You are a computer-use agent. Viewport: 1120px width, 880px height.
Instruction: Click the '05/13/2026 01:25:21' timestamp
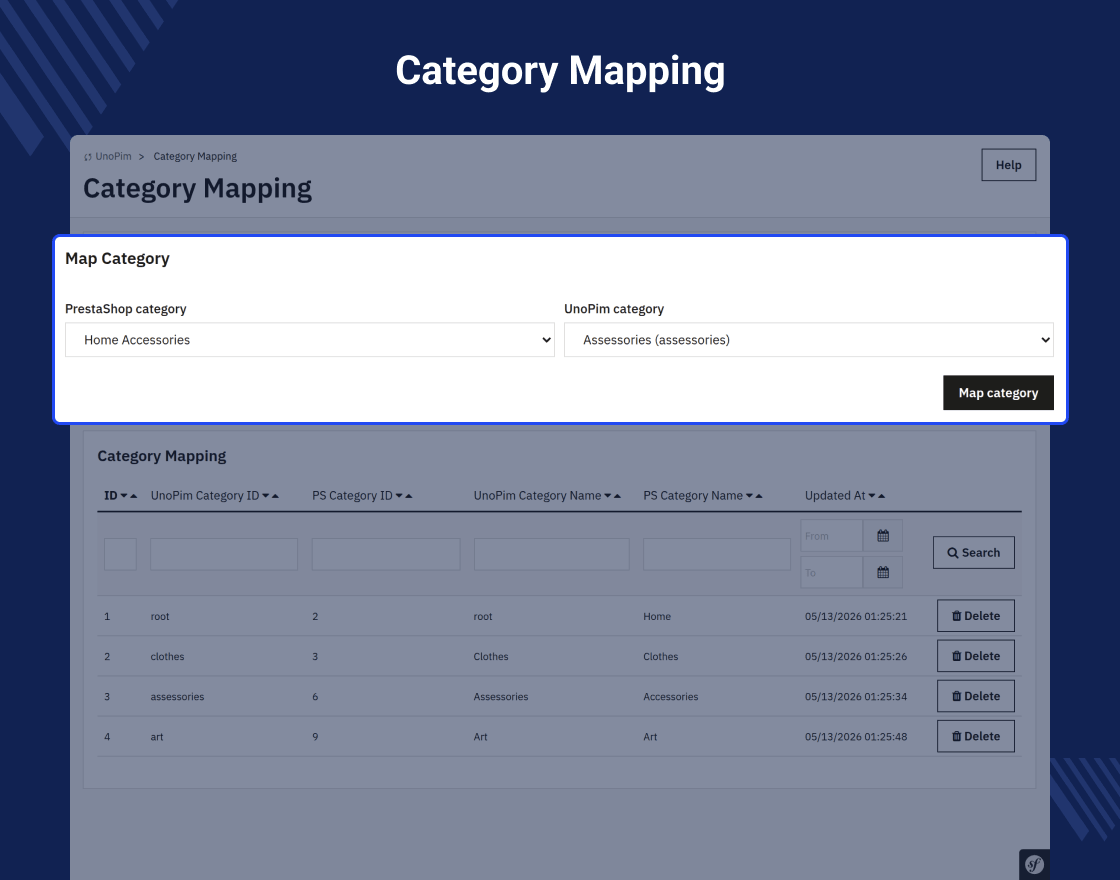[x=856, y=616]
